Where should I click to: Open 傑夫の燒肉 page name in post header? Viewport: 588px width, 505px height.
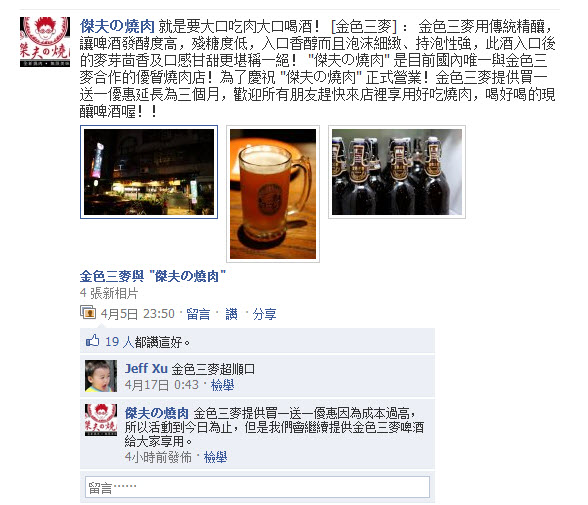(x=117, y=26)
